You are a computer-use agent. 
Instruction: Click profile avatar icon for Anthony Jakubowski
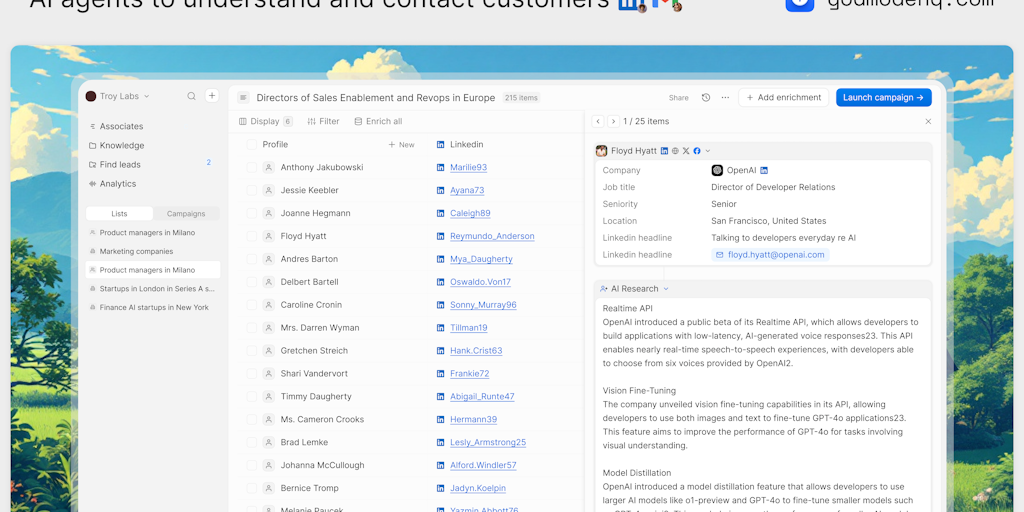click(x=268, y=167)
